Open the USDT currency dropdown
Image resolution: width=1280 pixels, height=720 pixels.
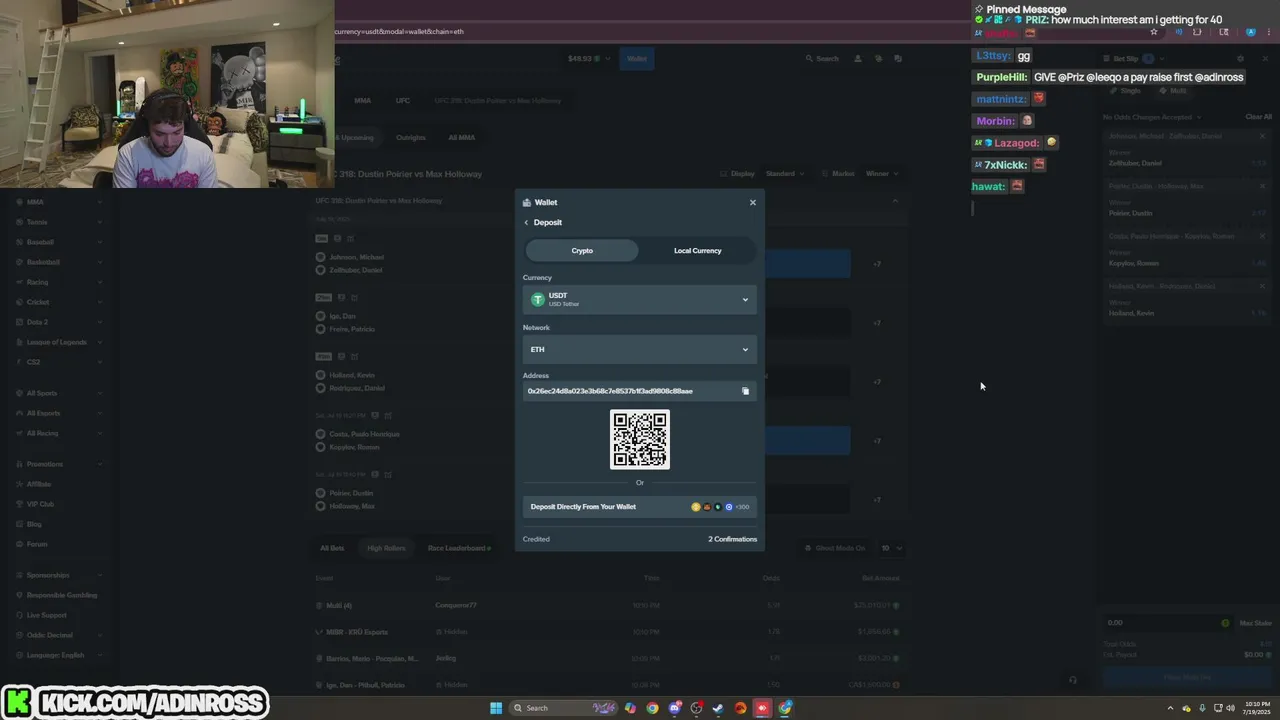pyautogui.click(x=640, y=299)
